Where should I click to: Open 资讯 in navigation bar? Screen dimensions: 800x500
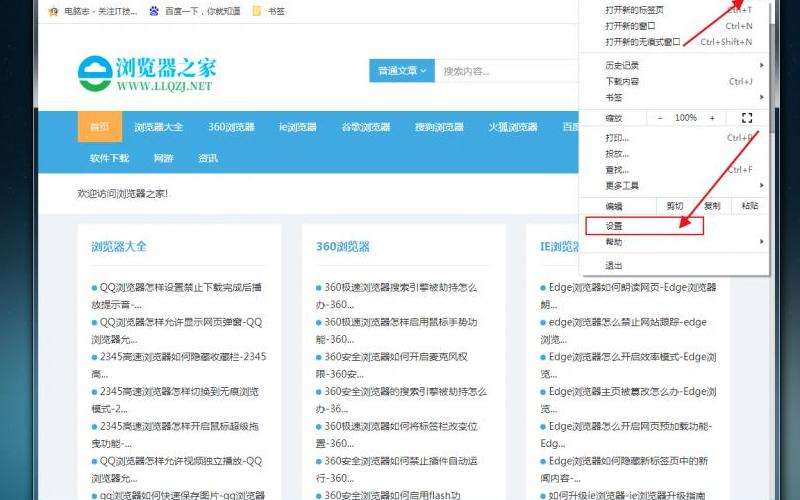tap(208, 158)
